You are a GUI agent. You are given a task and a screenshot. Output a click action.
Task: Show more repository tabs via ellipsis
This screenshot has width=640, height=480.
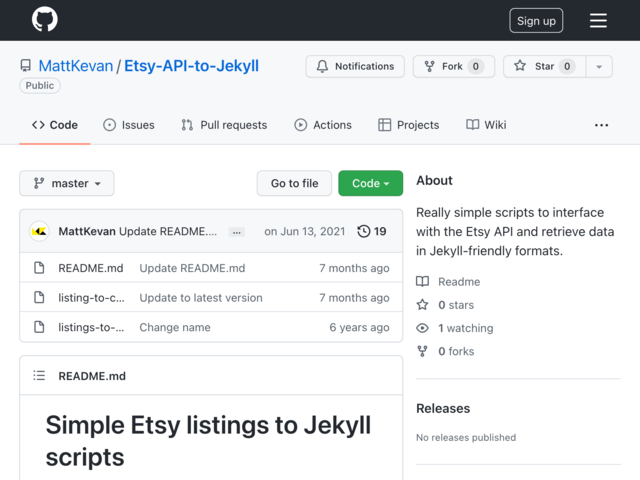pyautogui.click(x=601, y=125)
